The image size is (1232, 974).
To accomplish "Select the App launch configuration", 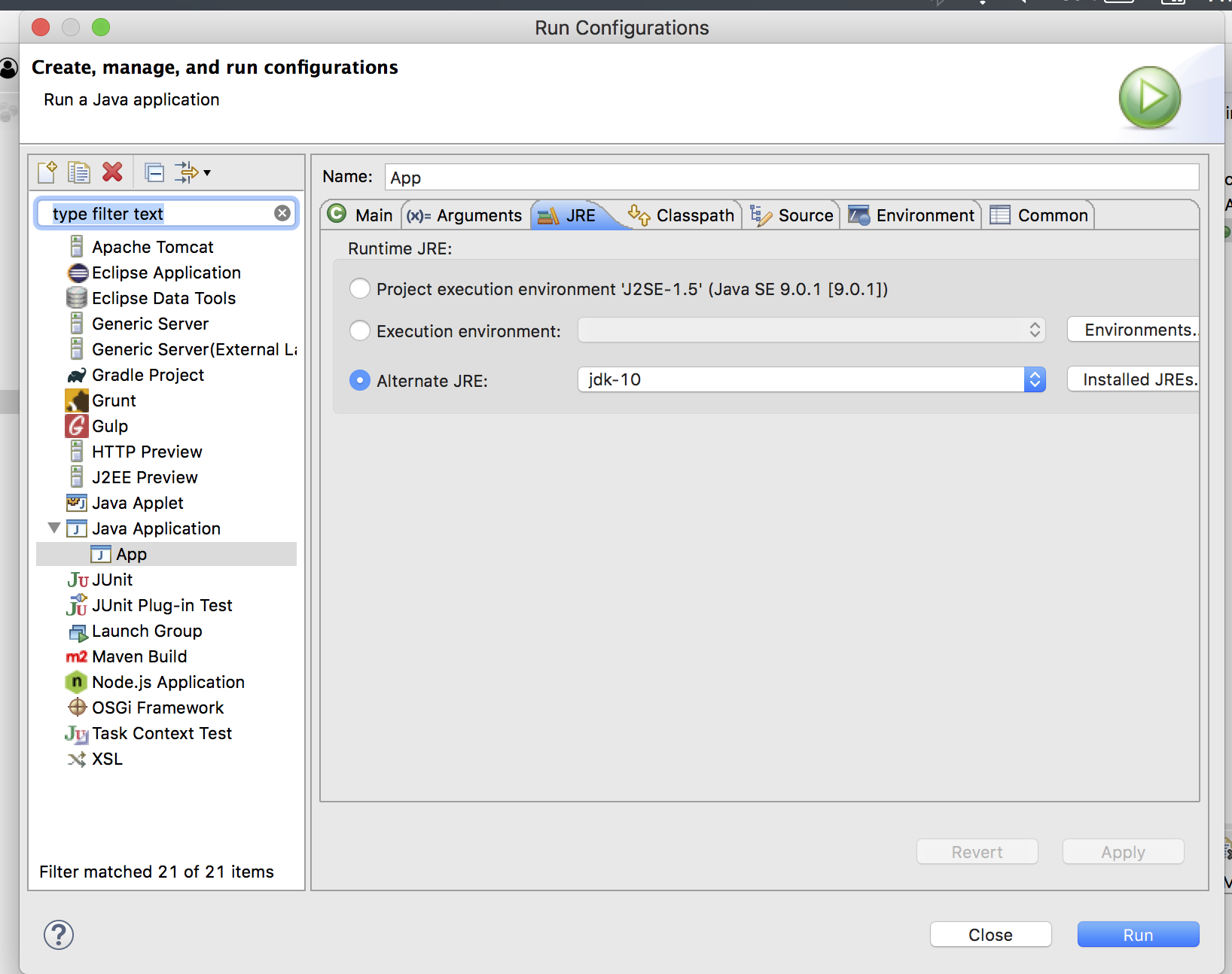I will 166,554.
